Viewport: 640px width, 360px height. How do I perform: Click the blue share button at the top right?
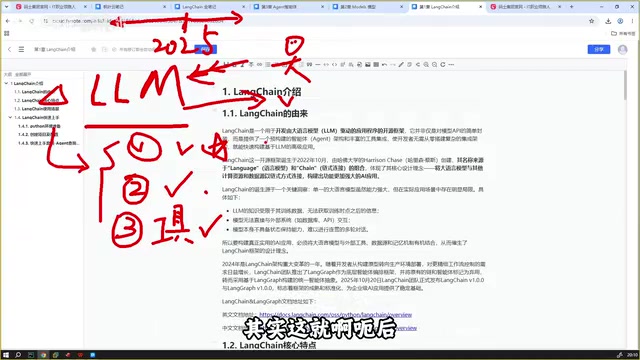(x=599, y=49)
